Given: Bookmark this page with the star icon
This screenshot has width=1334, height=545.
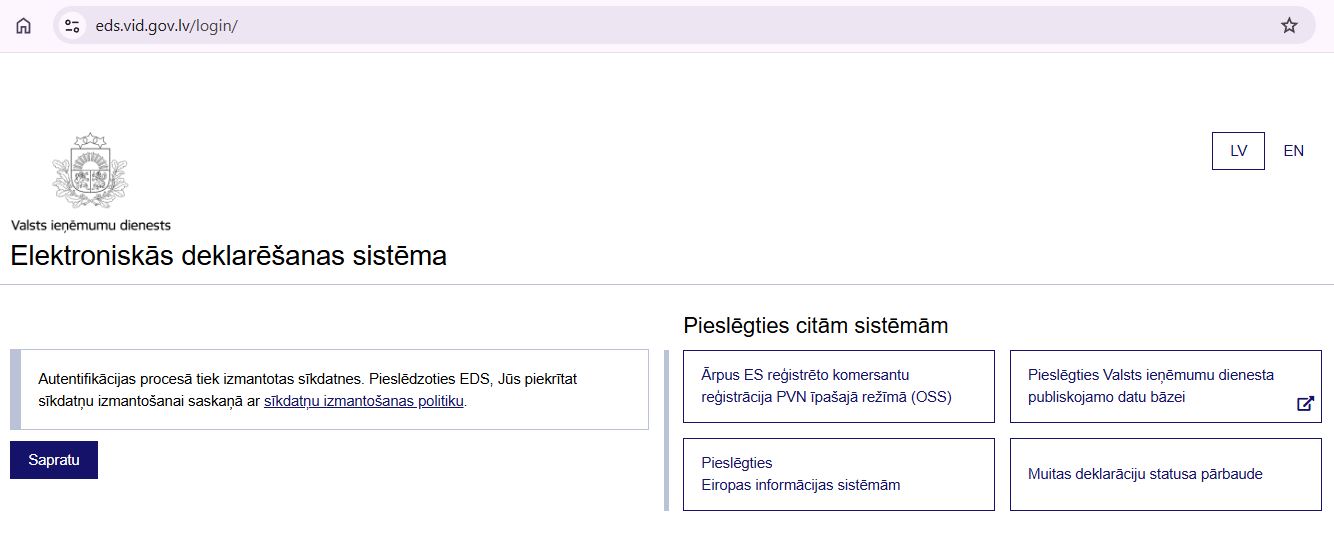Looking at the screenshot, I should (1289, 26).
